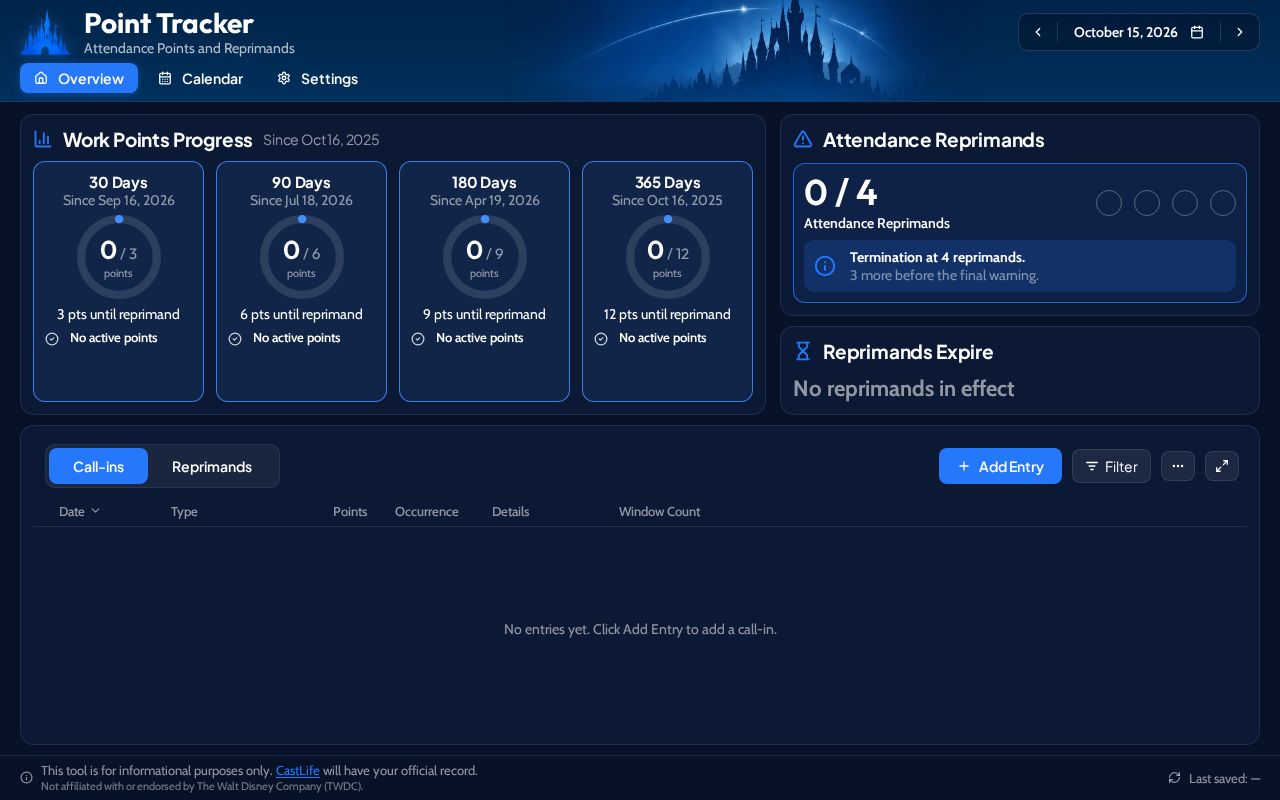Click the fourth reprimand indicator circle
The image size is (1280, 800).
[x=1223, y=203]
